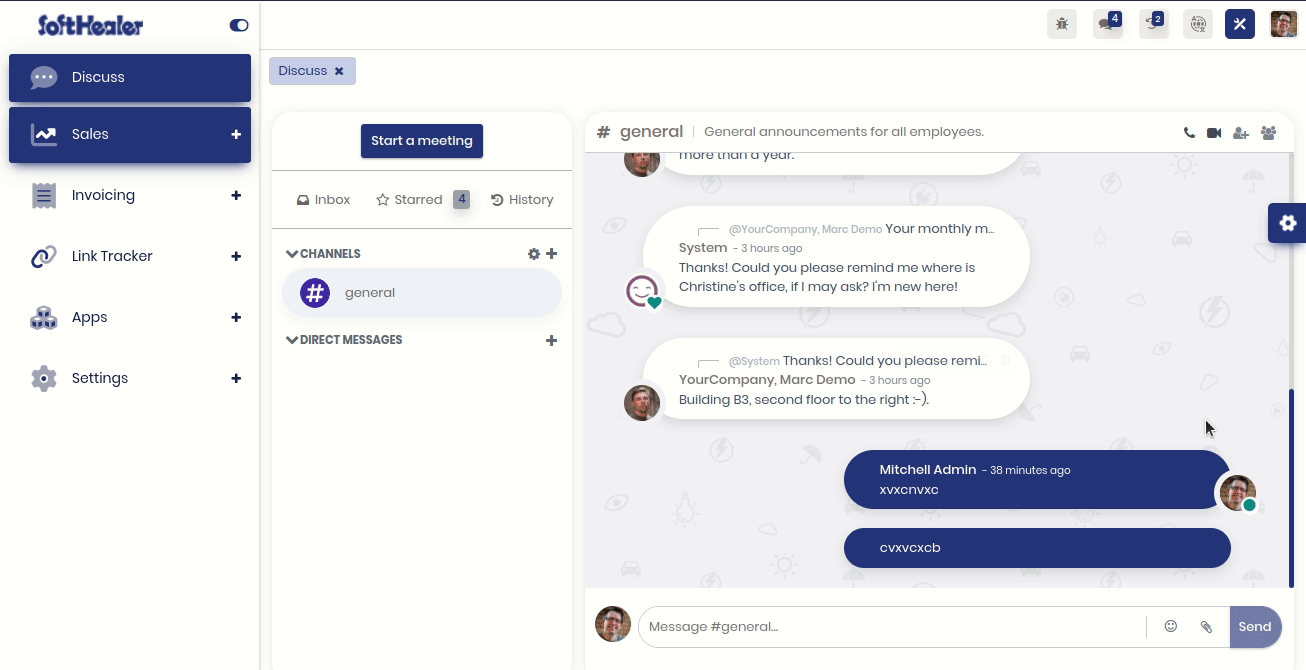The height and width of the screenshot is (670, 1306).
Task: Open the Link Tracker menu
Action: tap(130, 256)
